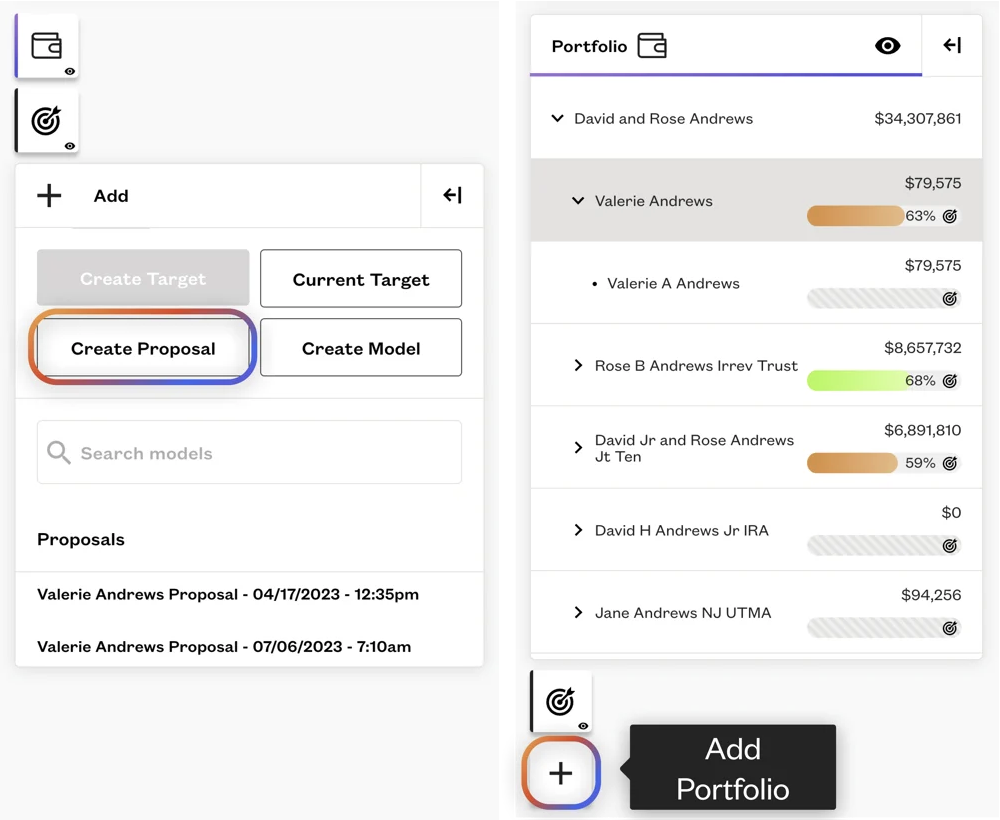Collapse the Valerie Andrews section
This screenshot has width=1000, height=820.
(578, 201)
